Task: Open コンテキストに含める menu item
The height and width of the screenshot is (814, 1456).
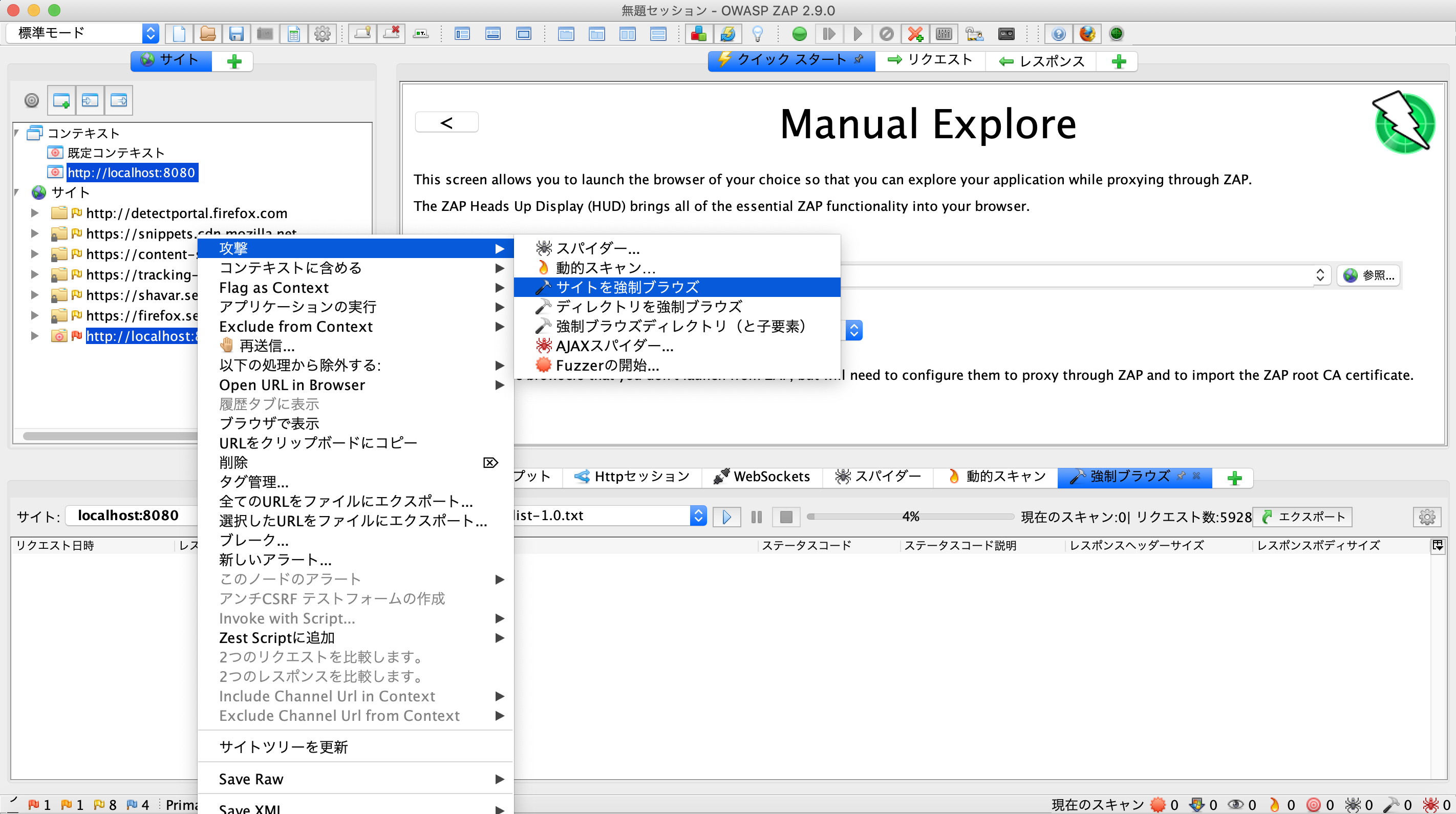Action: [x=355, y=268]
